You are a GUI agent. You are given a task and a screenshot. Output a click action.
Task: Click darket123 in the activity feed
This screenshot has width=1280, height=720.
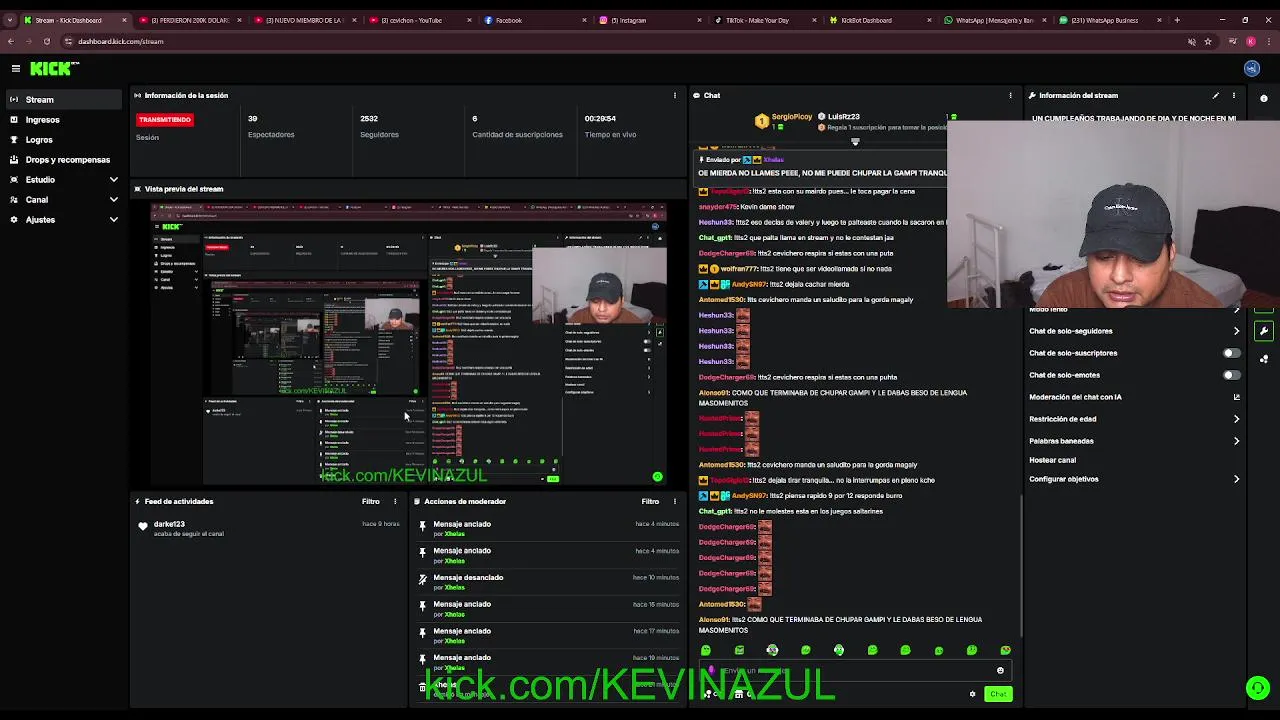coord(169,524)
